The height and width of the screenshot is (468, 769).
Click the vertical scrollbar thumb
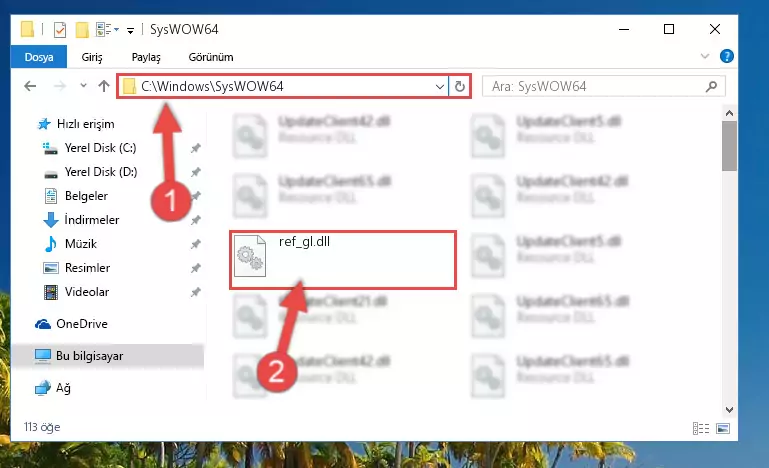(x=729, y=146)
